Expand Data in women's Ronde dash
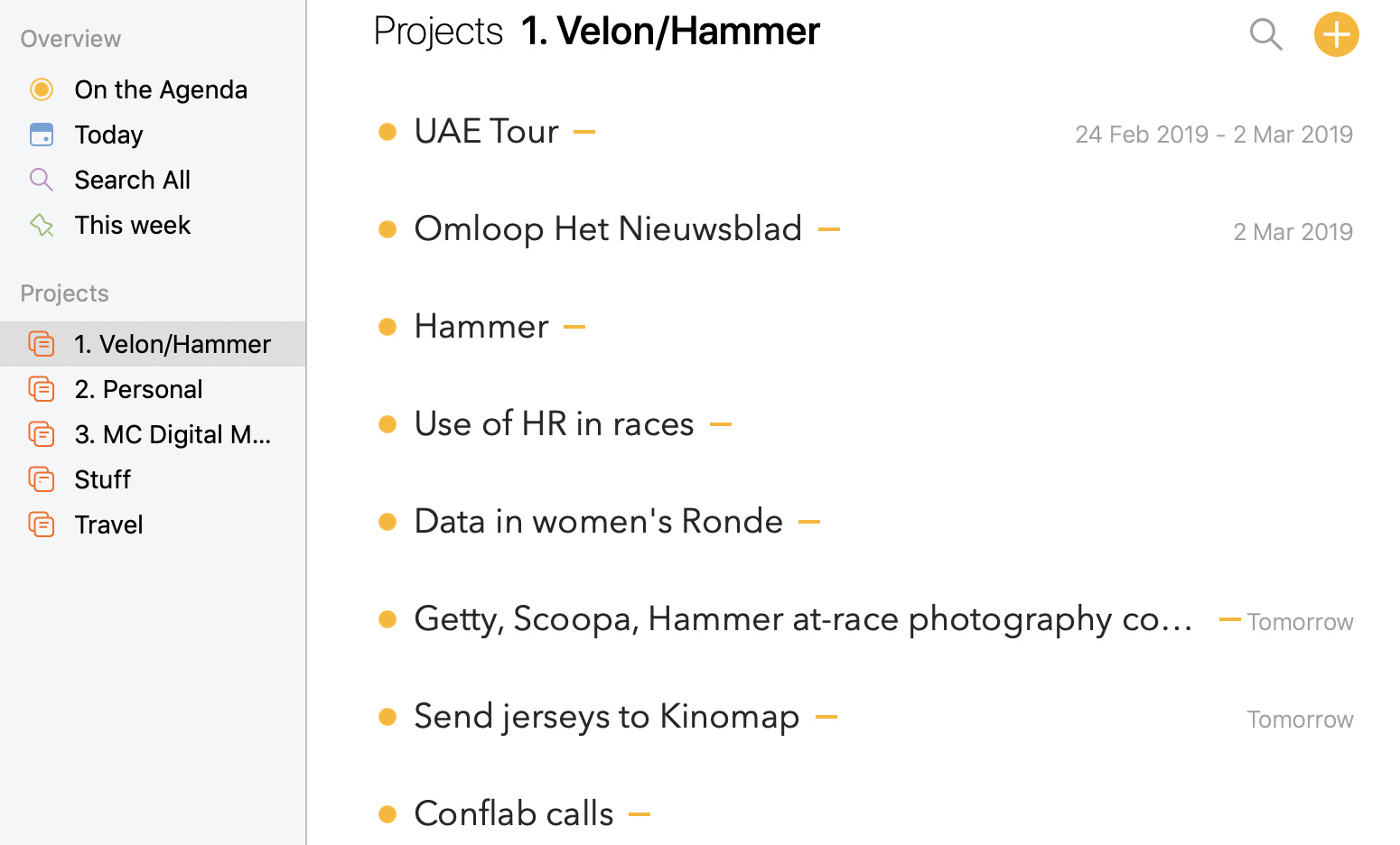Viewport: 1400px width, 845px height. (809, 522)
